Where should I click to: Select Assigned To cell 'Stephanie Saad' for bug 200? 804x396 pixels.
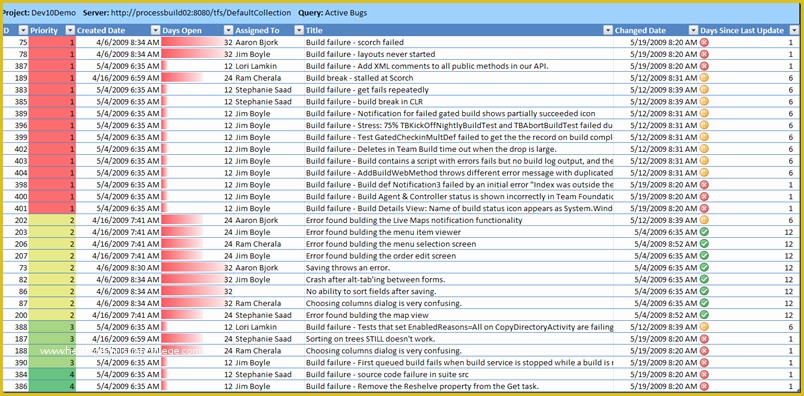pos(263,315)
